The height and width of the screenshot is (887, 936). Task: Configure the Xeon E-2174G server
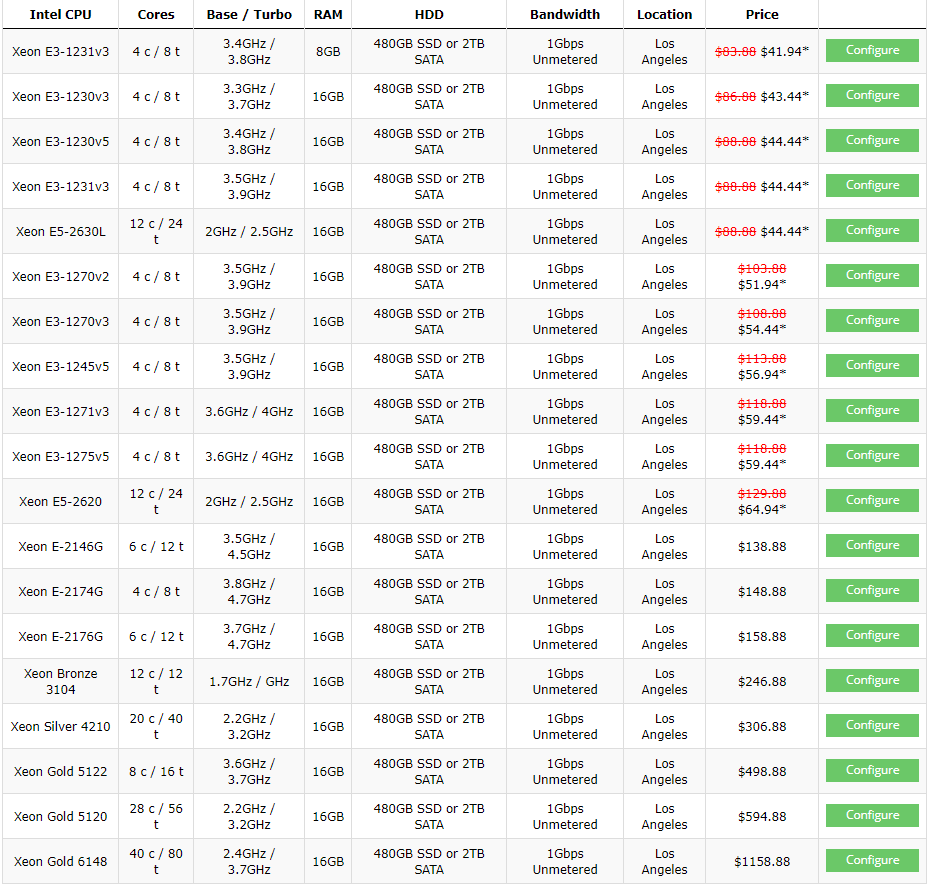pos(872,590)
